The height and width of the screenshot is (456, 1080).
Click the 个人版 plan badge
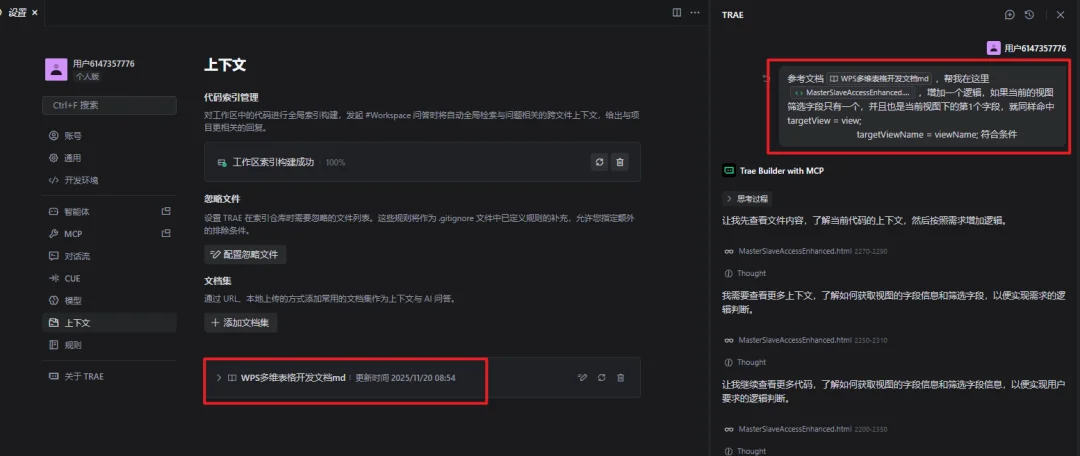pos(87,76)
